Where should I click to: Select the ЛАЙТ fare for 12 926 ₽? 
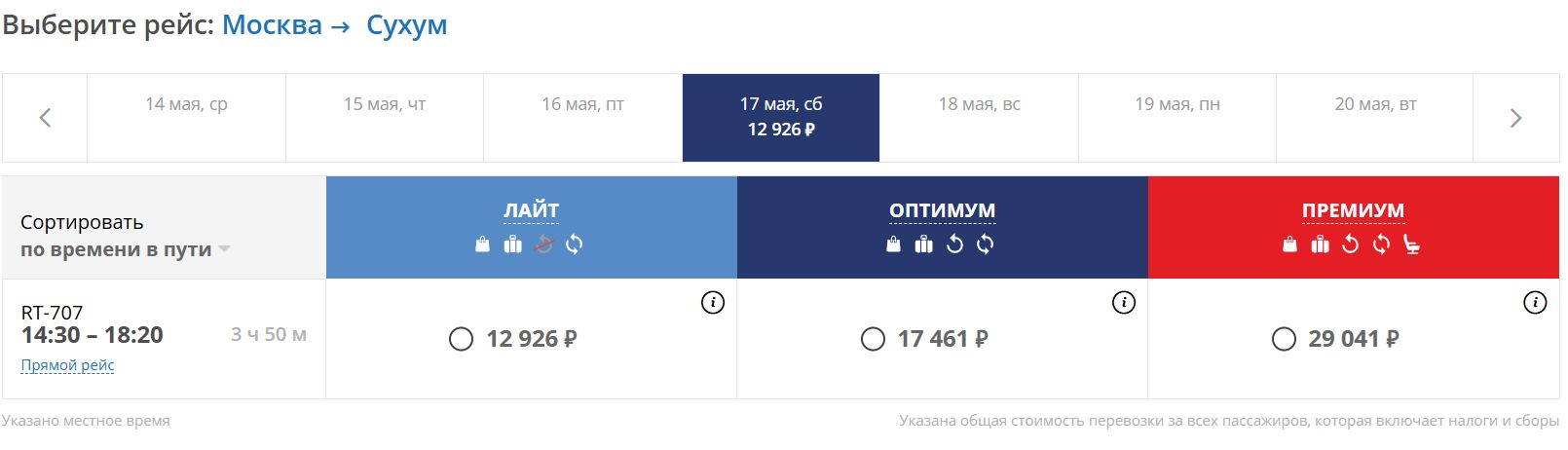[x=462, y=339]
